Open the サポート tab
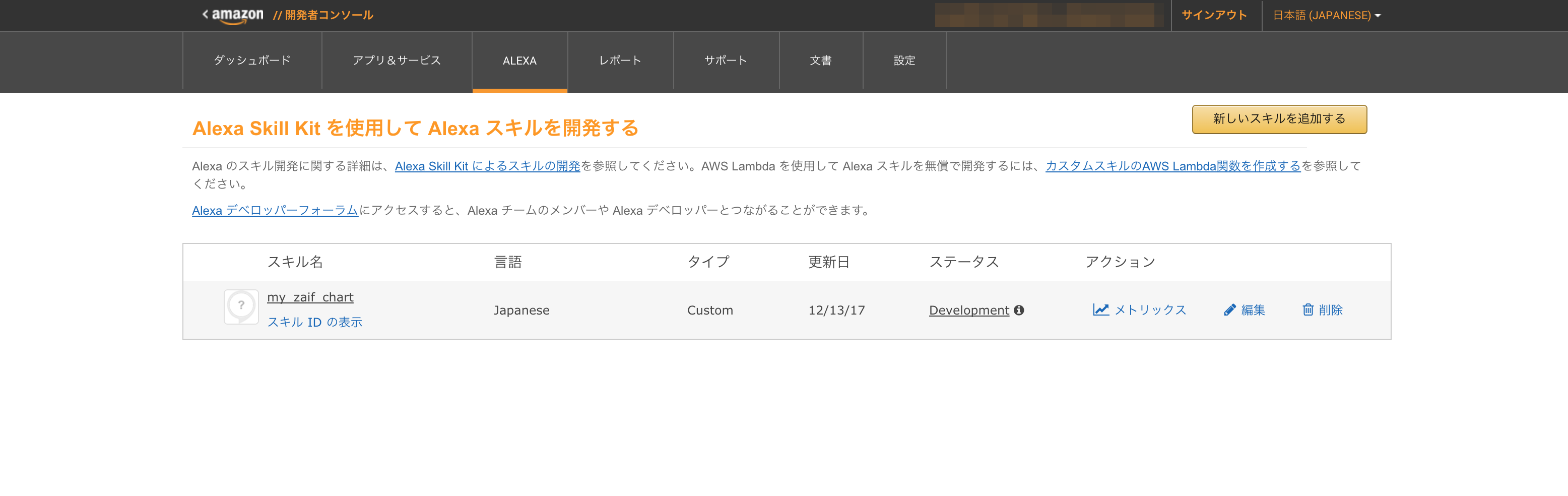Screen dimensions: 1568x496 726,60
